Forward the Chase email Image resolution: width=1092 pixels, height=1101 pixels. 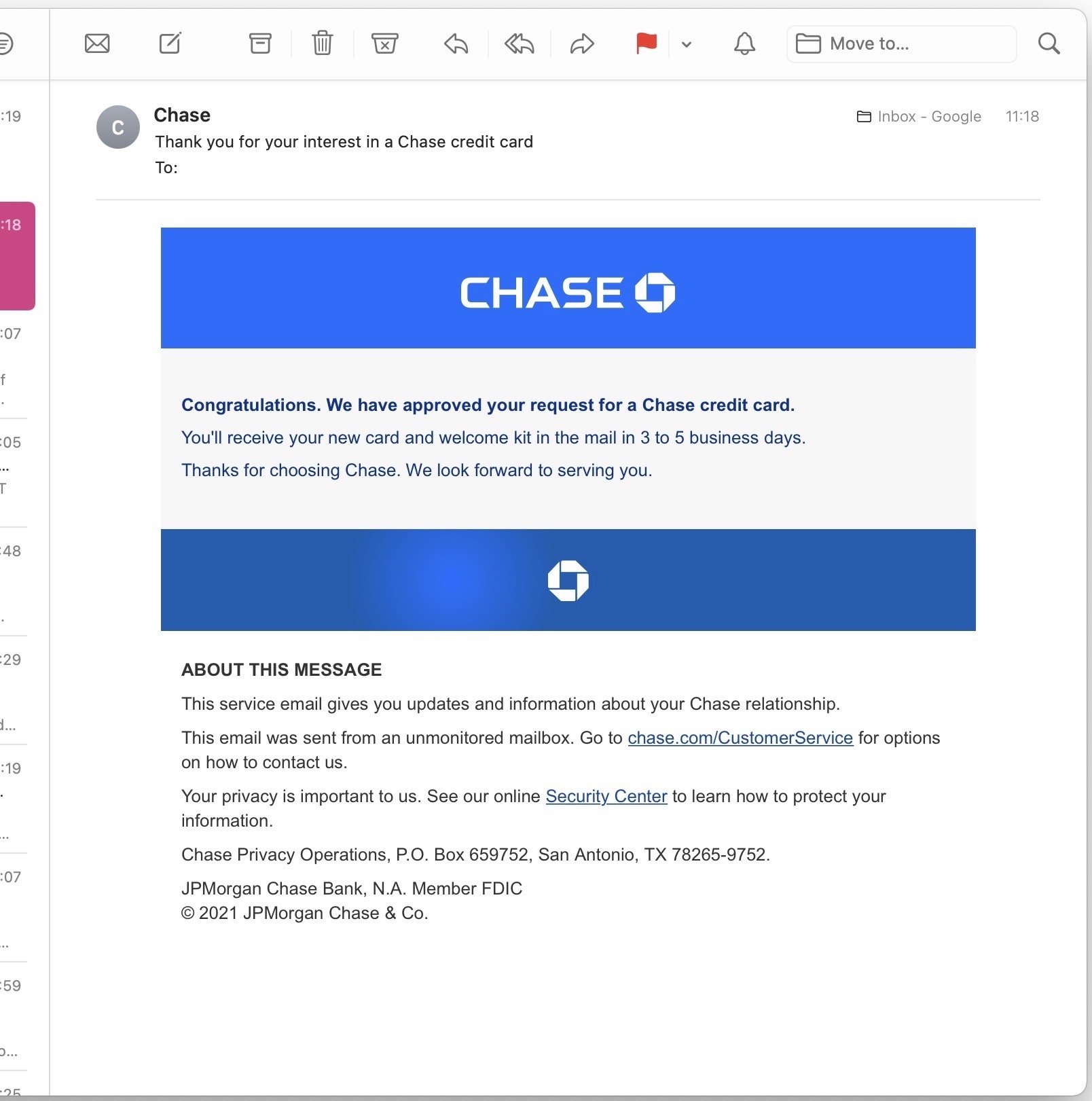(x=582, y=44)
